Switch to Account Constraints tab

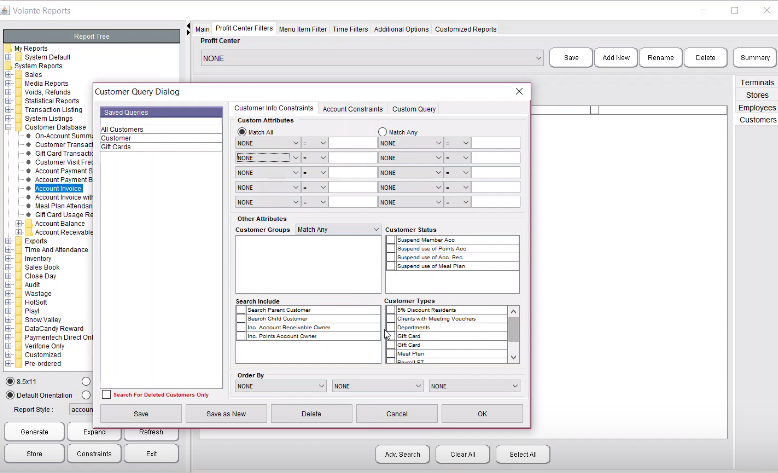352,109
